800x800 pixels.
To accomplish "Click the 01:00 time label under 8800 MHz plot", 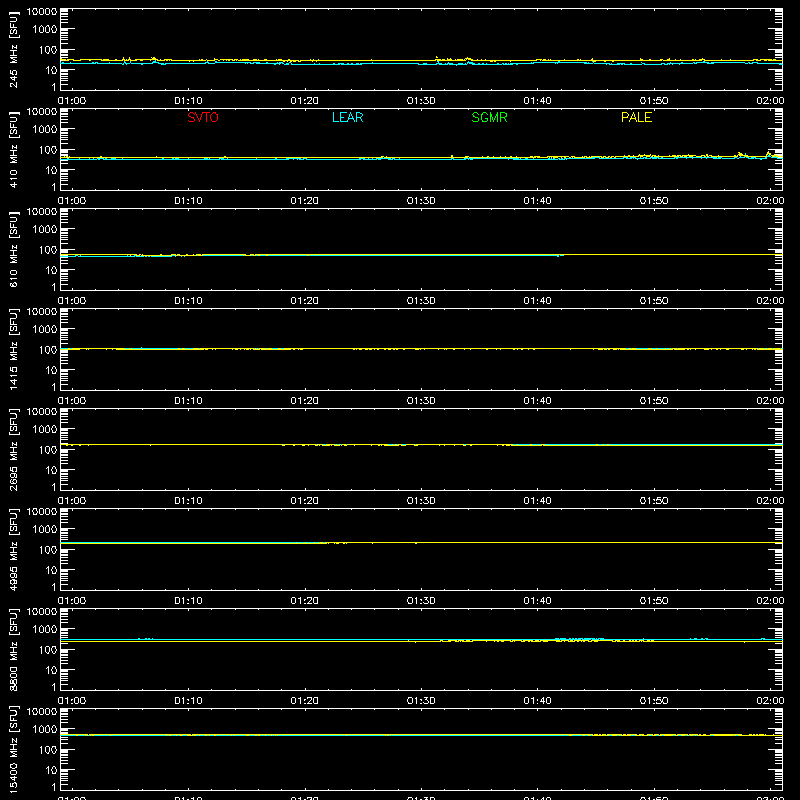I will point(72,701).
